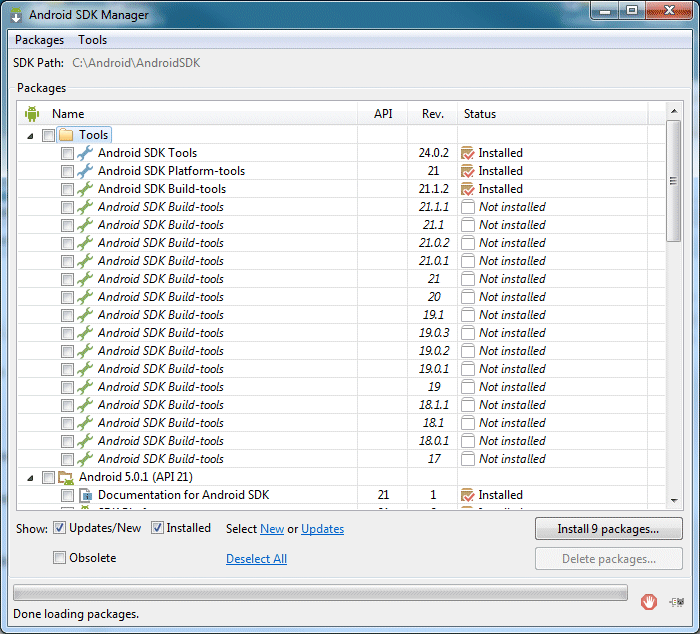700x634 pixels.
Task: Click the Deselect All link
Action: [256, 559]
